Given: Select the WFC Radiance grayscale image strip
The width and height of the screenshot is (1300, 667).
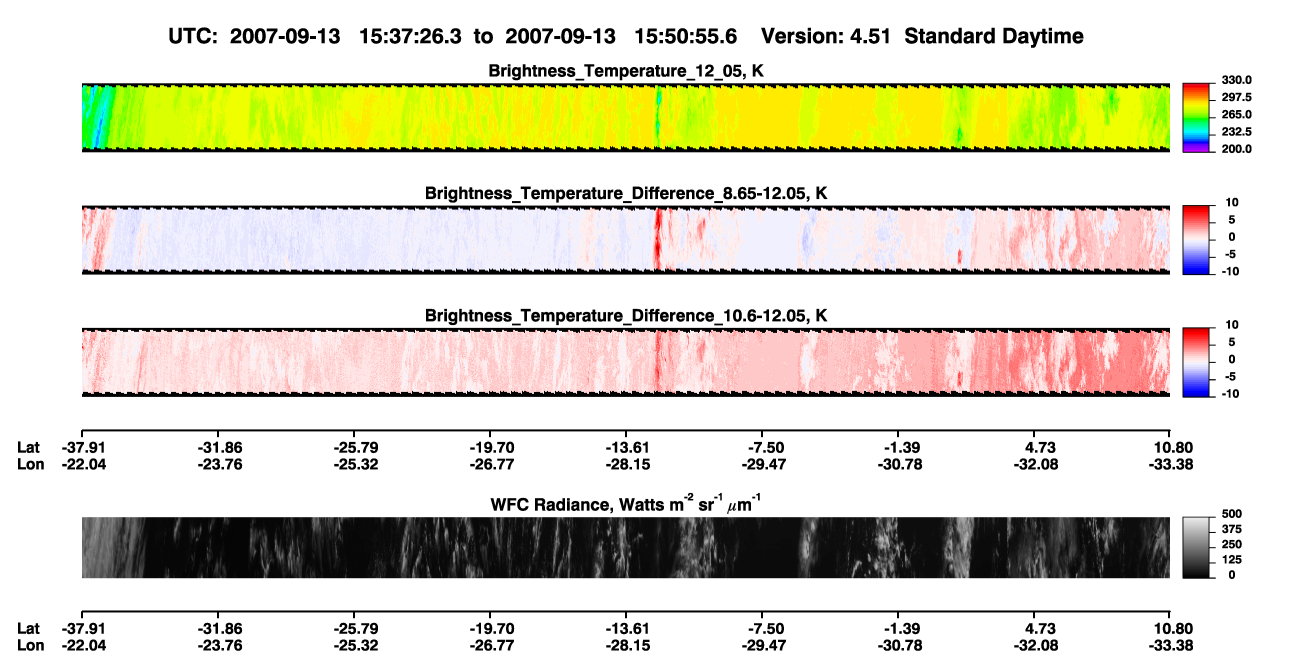Looking at the screenshot, I should click(625, 547).
